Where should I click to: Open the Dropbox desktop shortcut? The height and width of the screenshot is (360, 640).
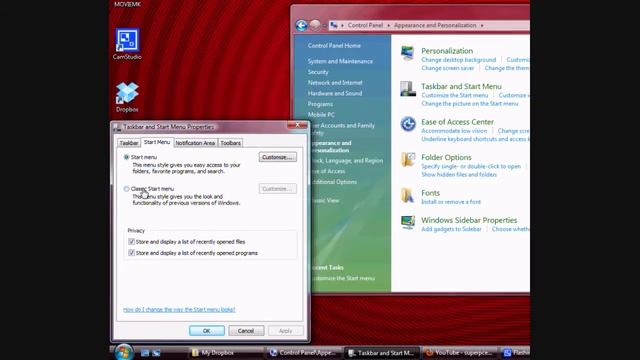127,97
